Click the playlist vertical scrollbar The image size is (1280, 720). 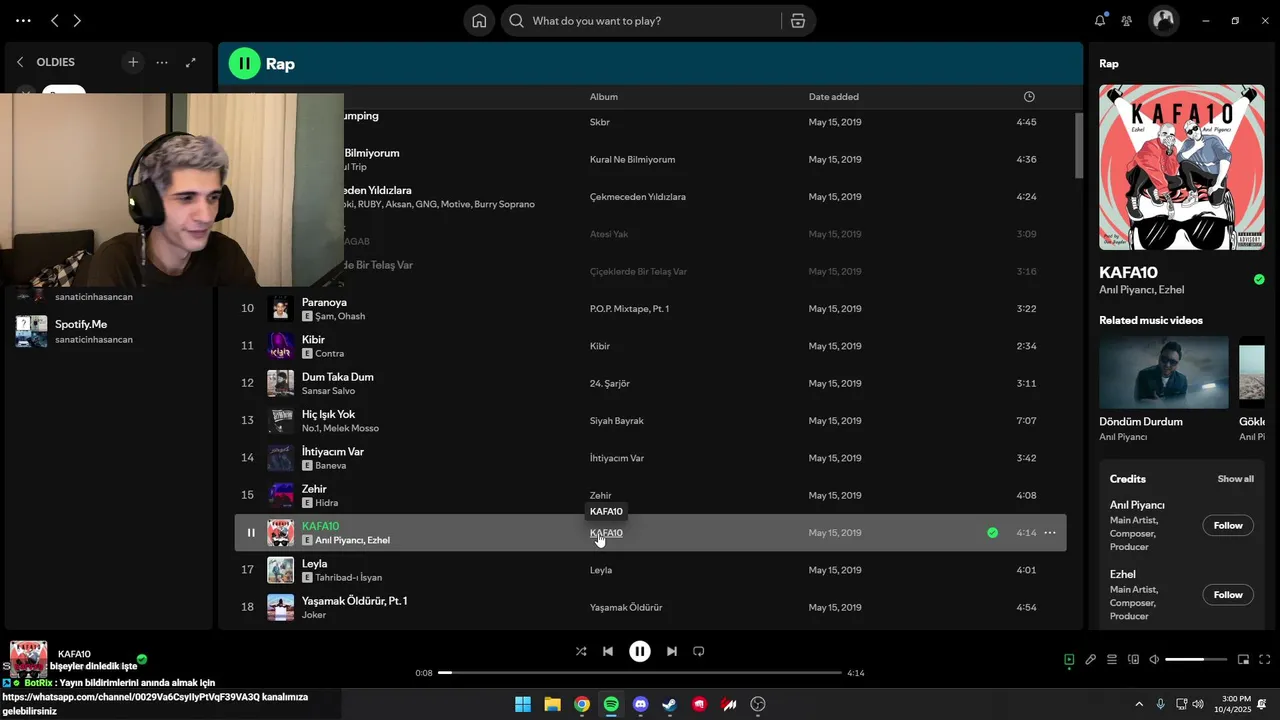(1079, 145)
